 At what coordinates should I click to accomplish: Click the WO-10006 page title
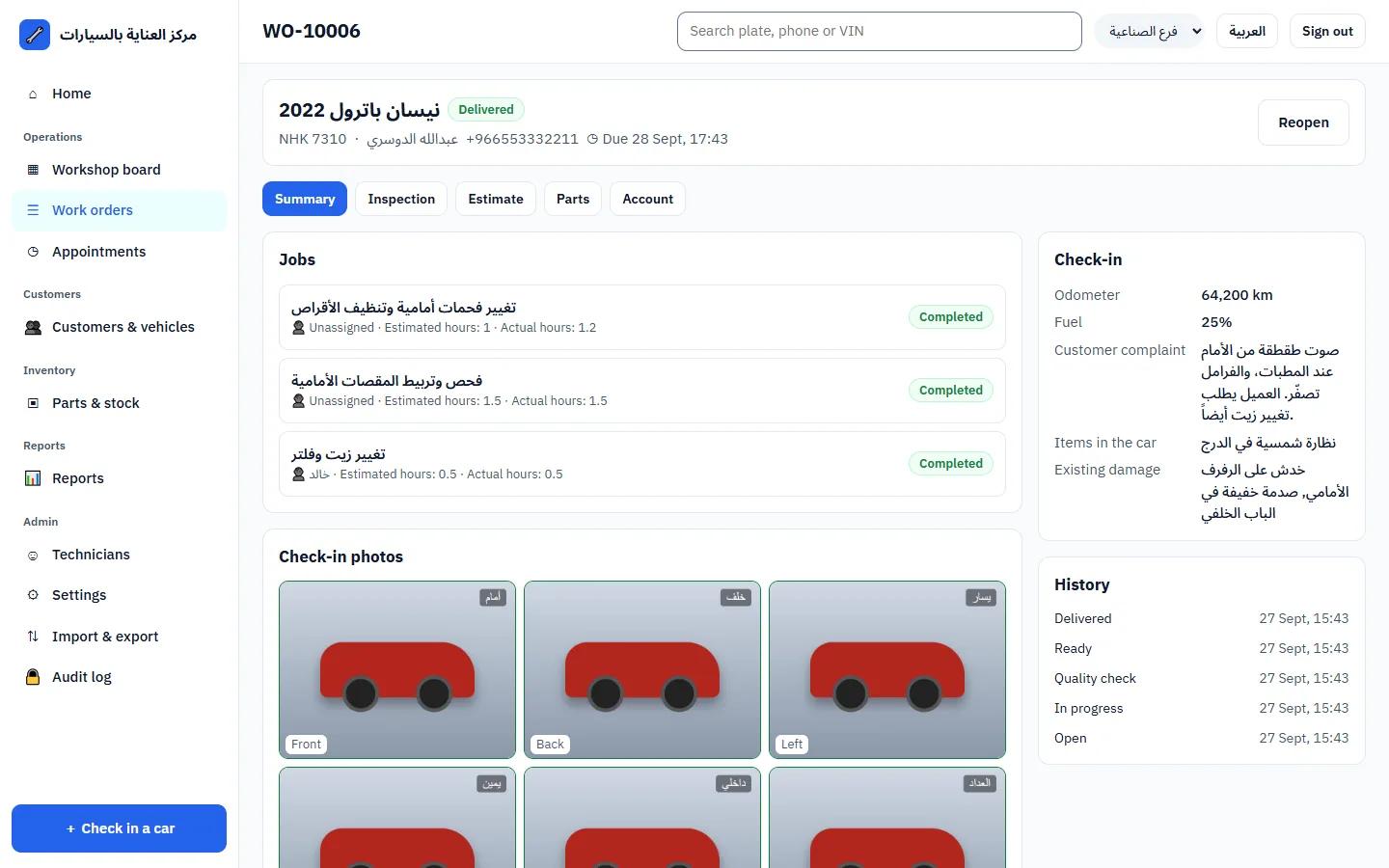[x=312, y=31]
